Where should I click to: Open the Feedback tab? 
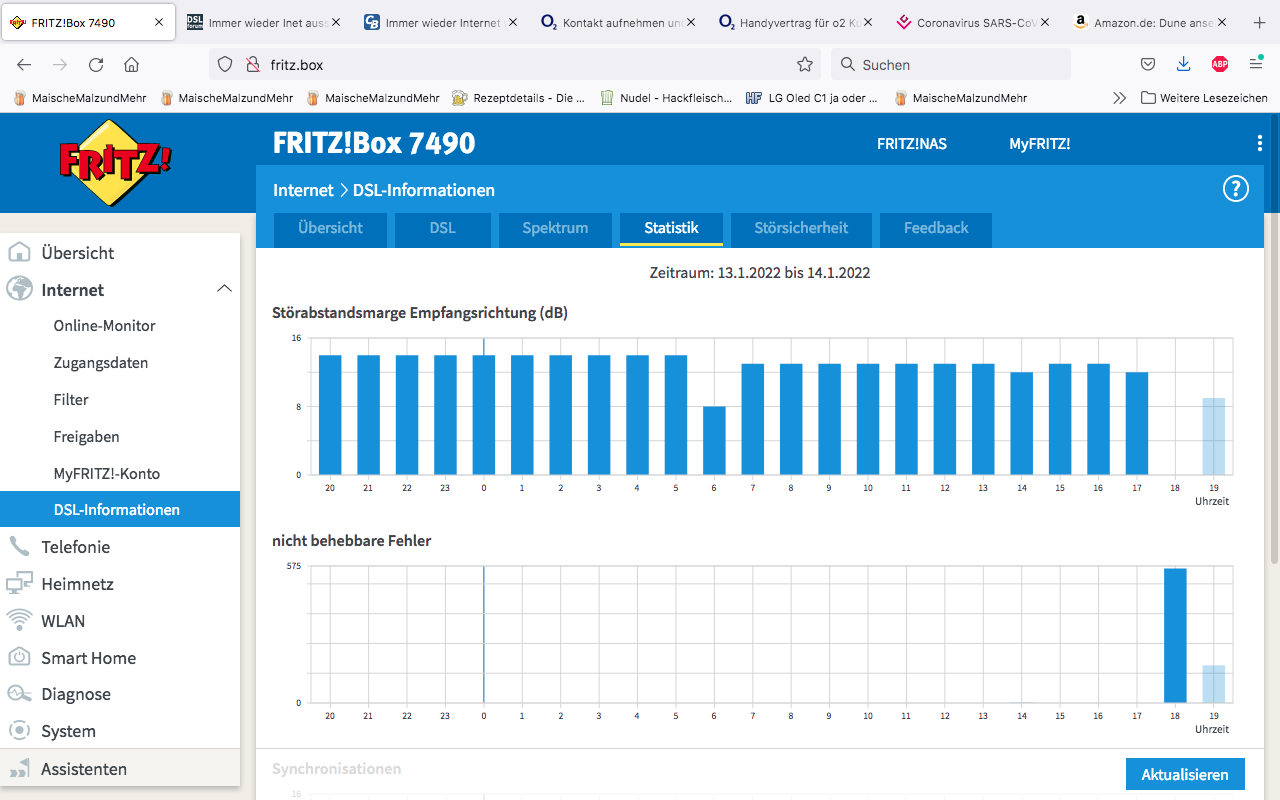tap(936, 229)
